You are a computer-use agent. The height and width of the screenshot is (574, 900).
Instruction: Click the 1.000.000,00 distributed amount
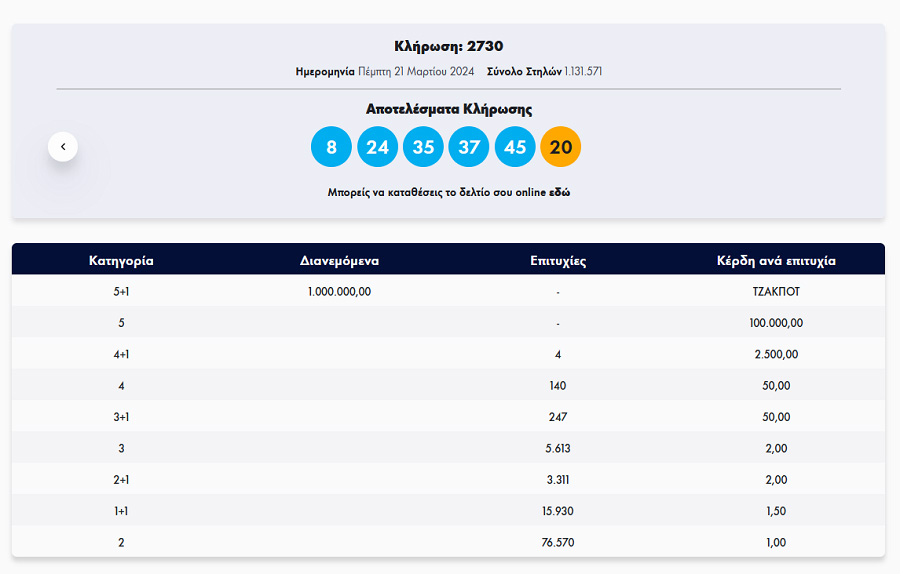339,292
